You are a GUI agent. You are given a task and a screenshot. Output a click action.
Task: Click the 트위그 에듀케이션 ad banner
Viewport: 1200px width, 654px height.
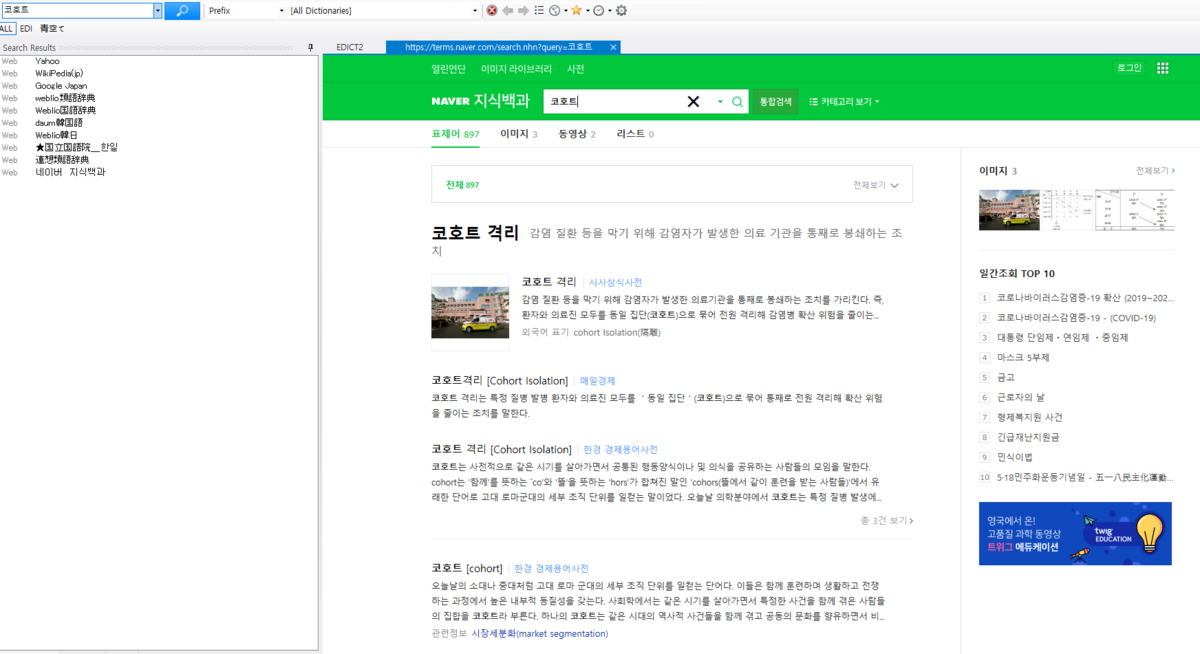[1075, 533]
